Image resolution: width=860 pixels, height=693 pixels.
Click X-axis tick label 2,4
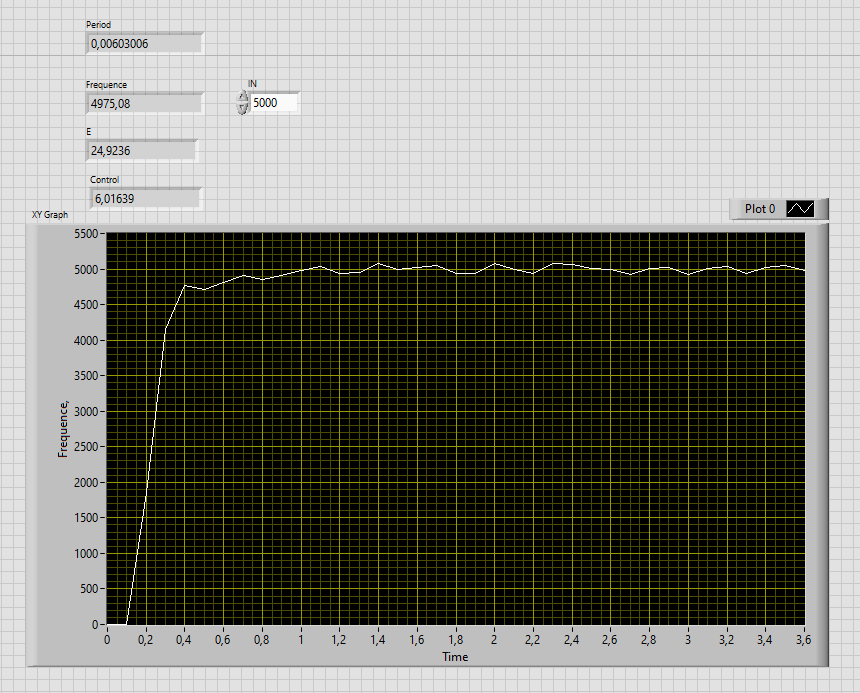tap(572, 640)
